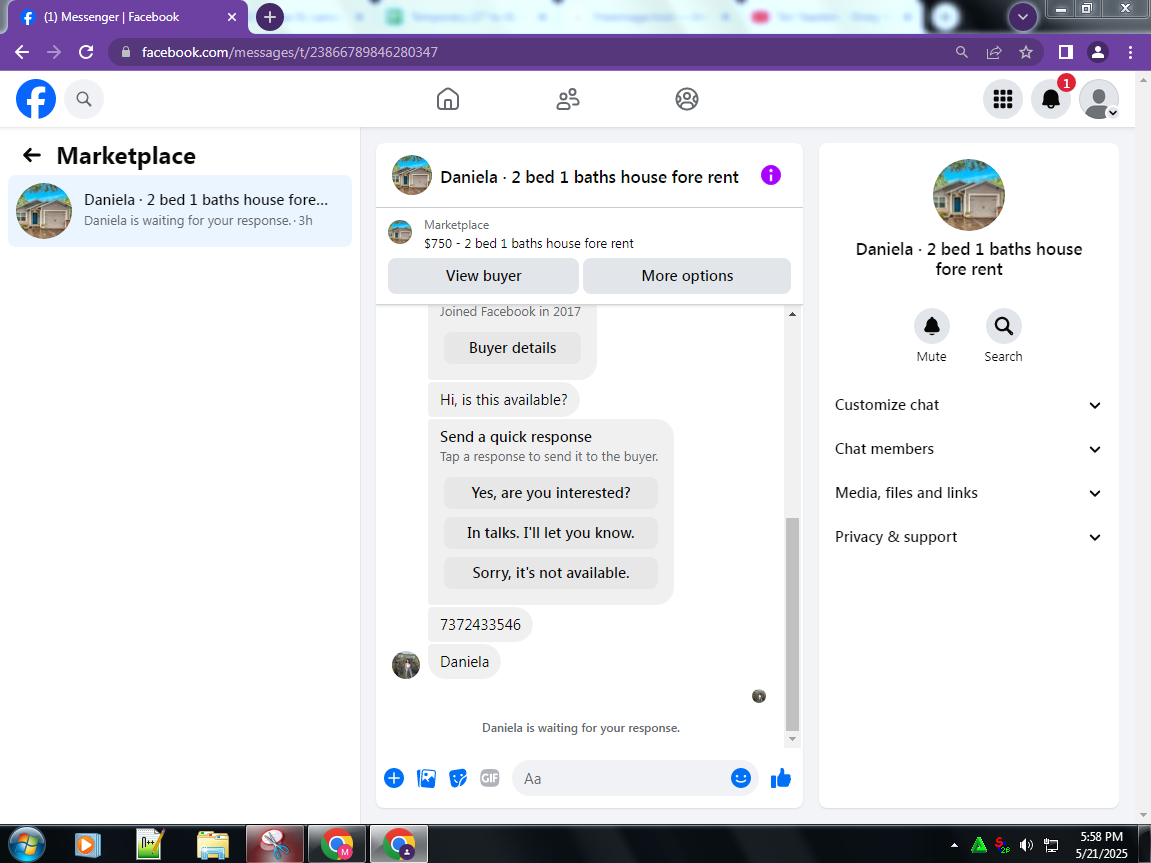Open the notifications bell with red badge
This screenshot has width=1151, height=863.
(x=1051, y=99)
